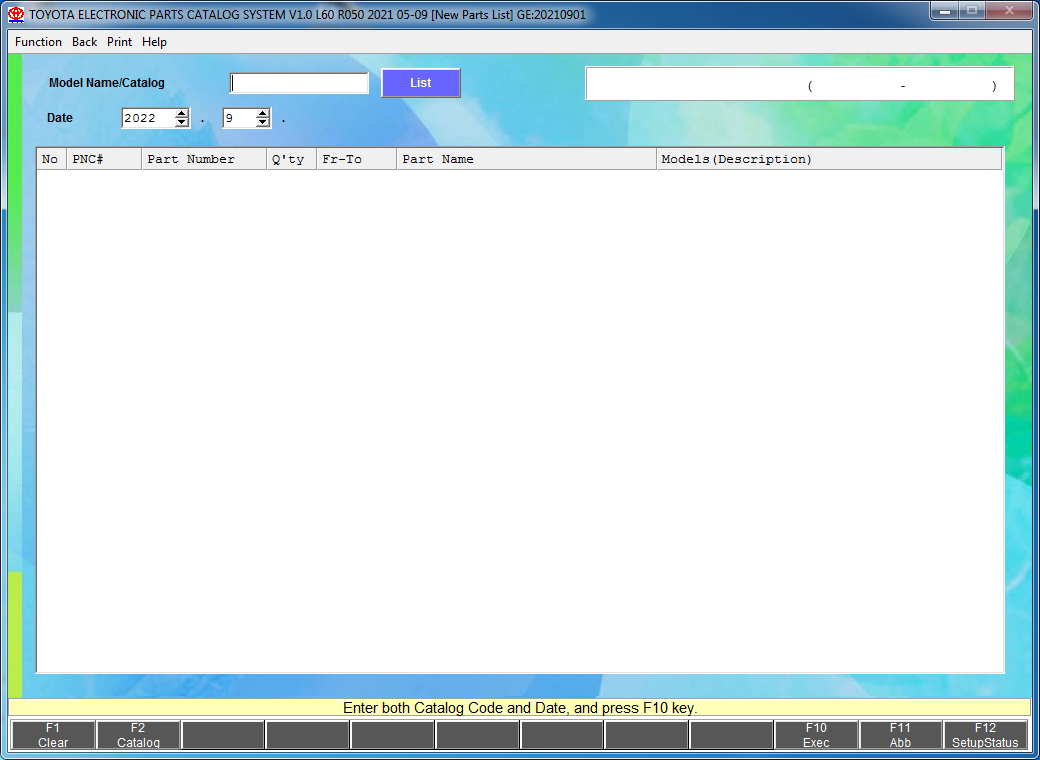1040x760 pixels.
Task: Open the Help menu
Action: pyautogui.click(x=154, y=42)
